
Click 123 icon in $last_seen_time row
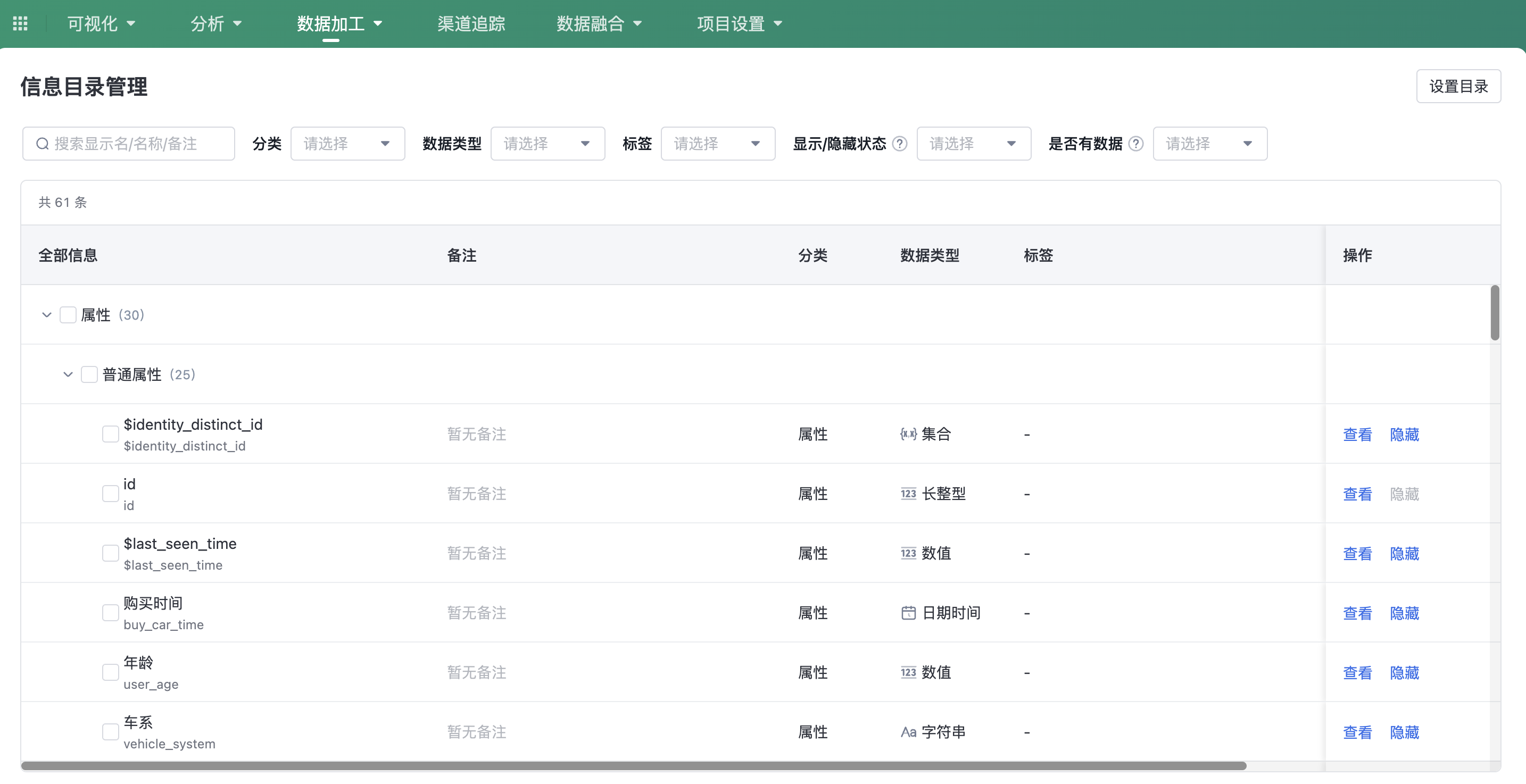908,554
